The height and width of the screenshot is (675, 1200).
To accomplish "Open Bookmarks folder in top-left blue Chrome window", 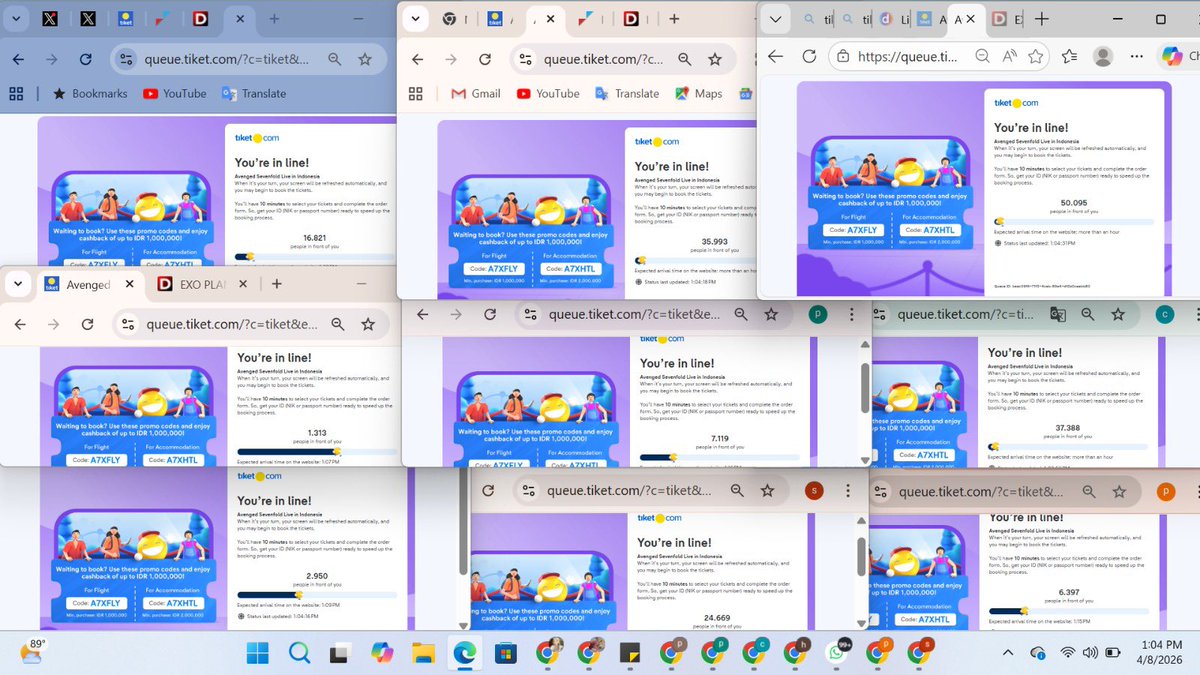I will click(90, 94).
